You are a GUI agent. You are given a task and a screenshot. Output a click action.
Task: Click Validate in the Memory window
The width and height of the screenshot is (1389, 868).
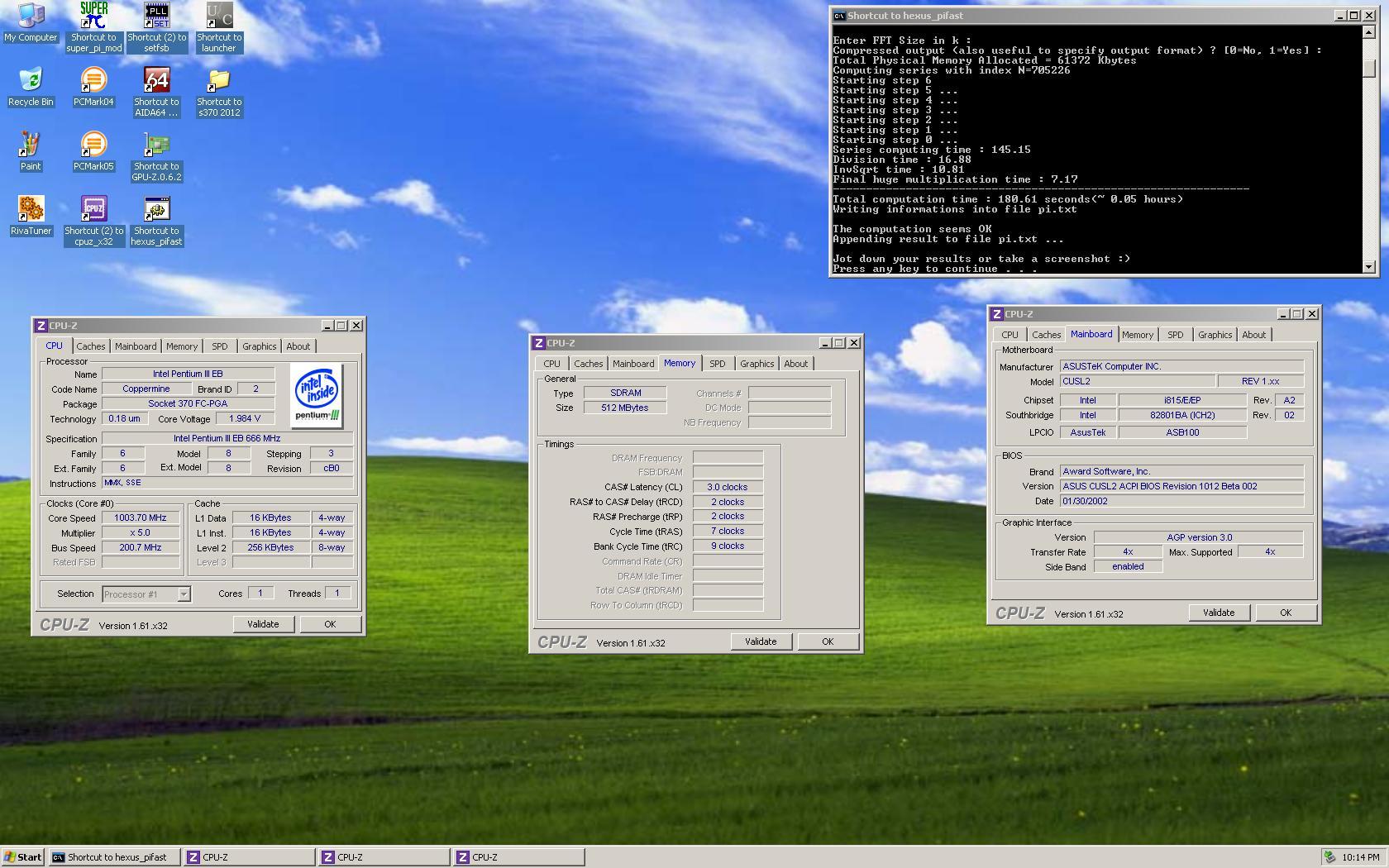(761, 642)
